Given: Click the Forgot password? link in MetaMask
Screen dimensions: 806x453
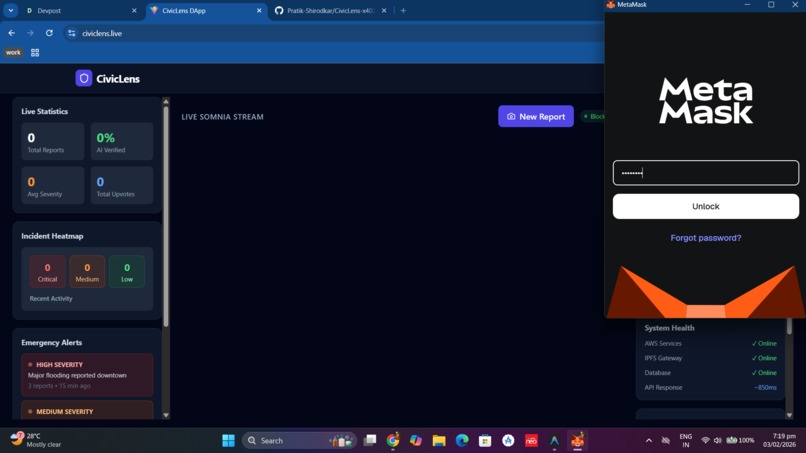Looking at the screenshot, I should [705, 238].
